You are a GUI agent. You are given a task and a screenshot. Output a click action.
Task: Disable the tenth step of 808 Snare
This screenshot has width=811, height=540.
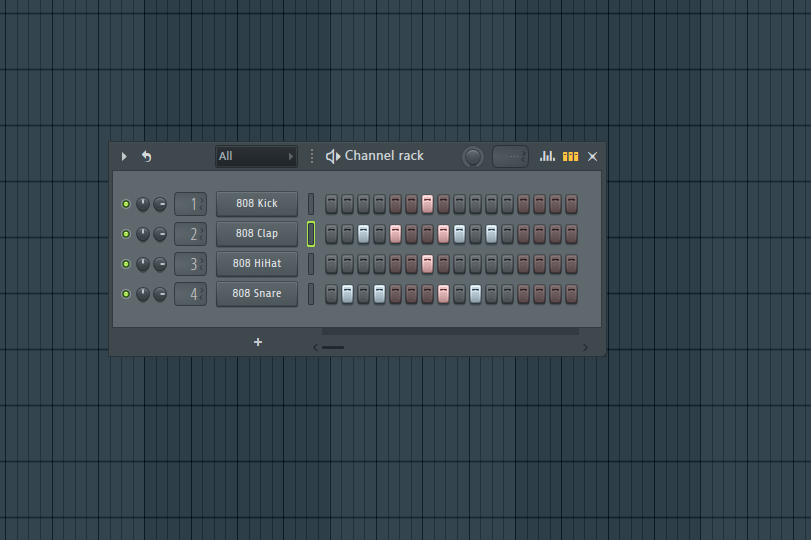coord(475,294)
